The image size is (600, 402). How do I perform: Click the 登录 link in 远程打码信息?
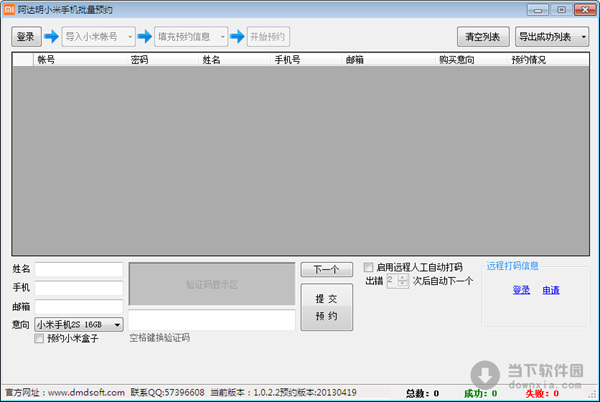(x=521, y=290)
